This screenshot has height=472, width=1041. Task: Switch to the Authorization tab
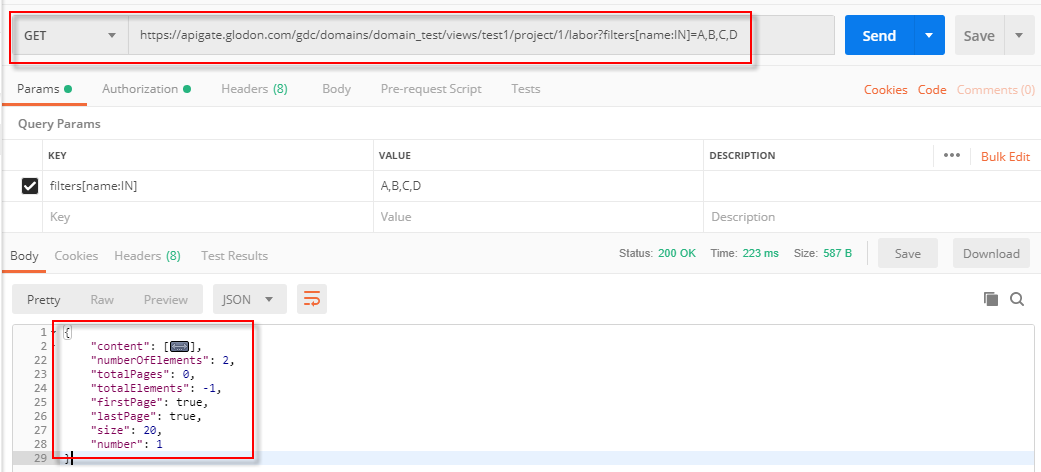140,89
